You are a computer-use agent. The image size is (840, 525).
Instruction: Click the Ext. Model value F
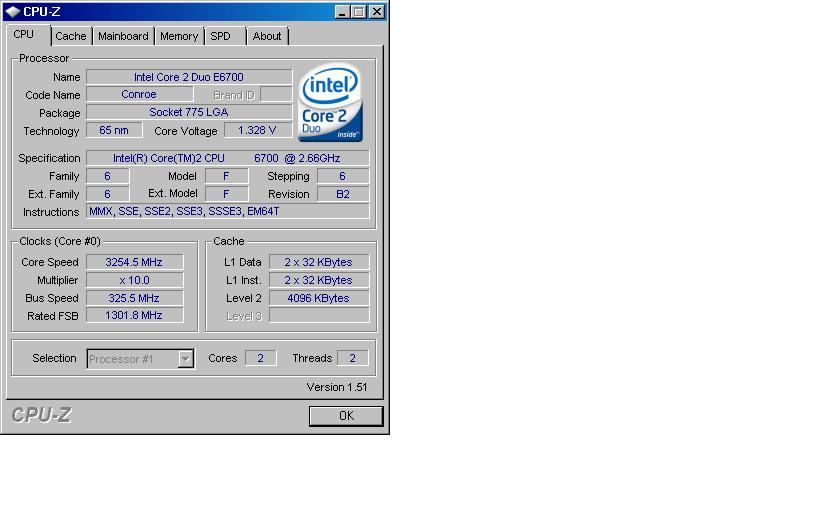pyautogui.click(x=227, y=194)
